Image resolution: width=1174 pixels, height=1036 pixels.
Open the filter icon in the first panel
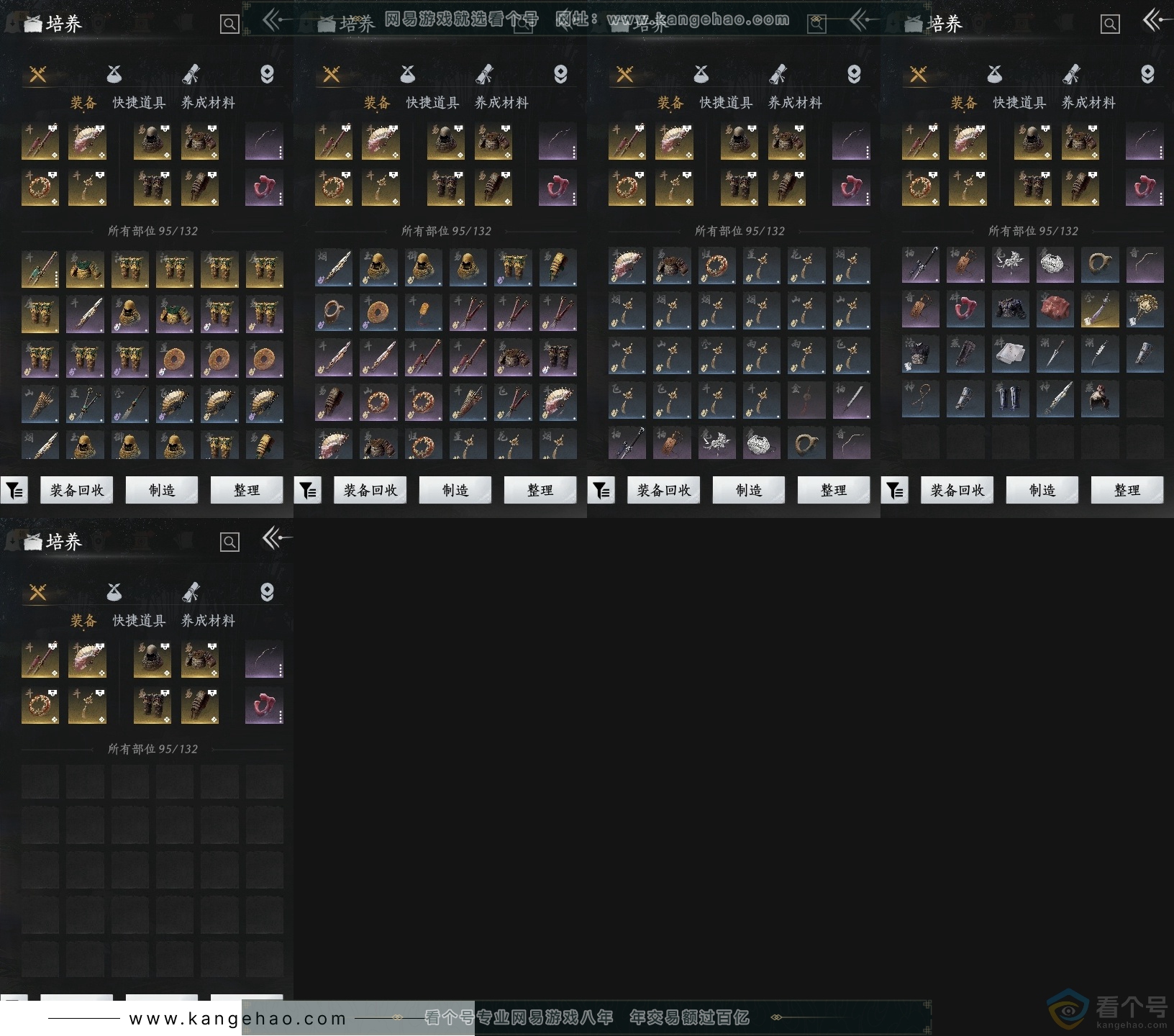14,491
